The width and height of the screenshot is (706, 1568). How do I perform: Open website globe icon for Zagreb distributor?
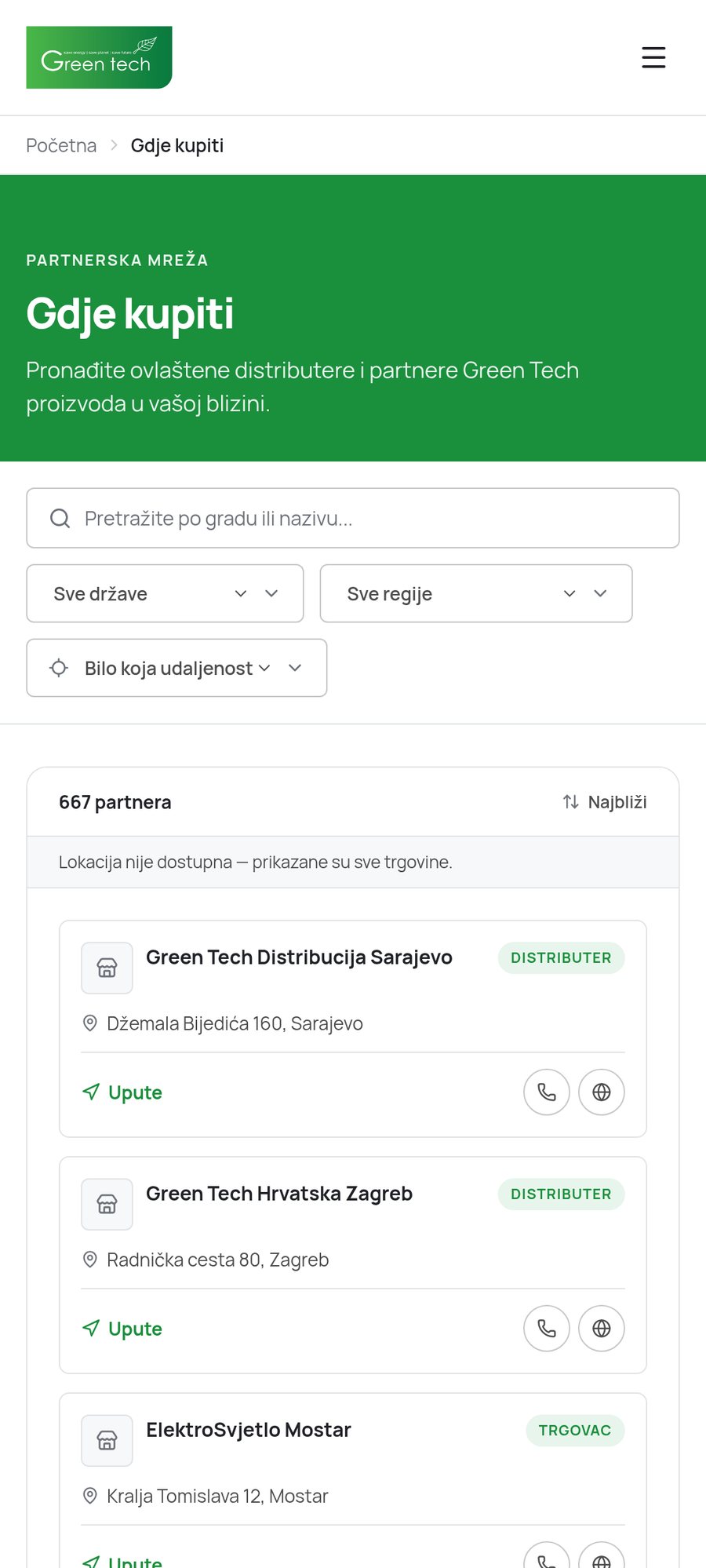click(x=602, y=1328)
